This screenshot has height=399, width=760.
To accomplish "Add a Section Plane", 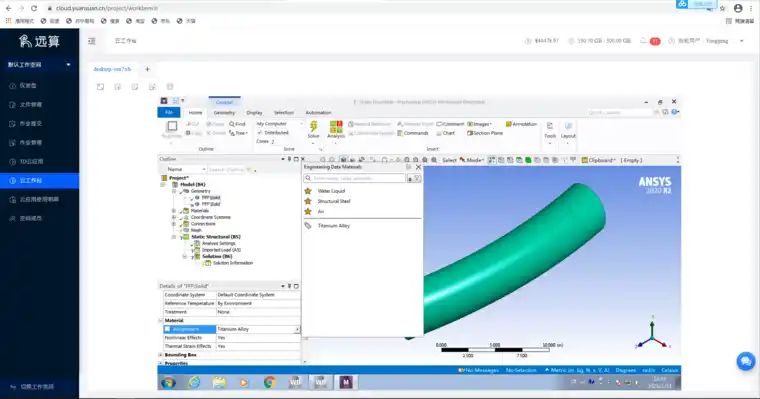I will 485,133.
